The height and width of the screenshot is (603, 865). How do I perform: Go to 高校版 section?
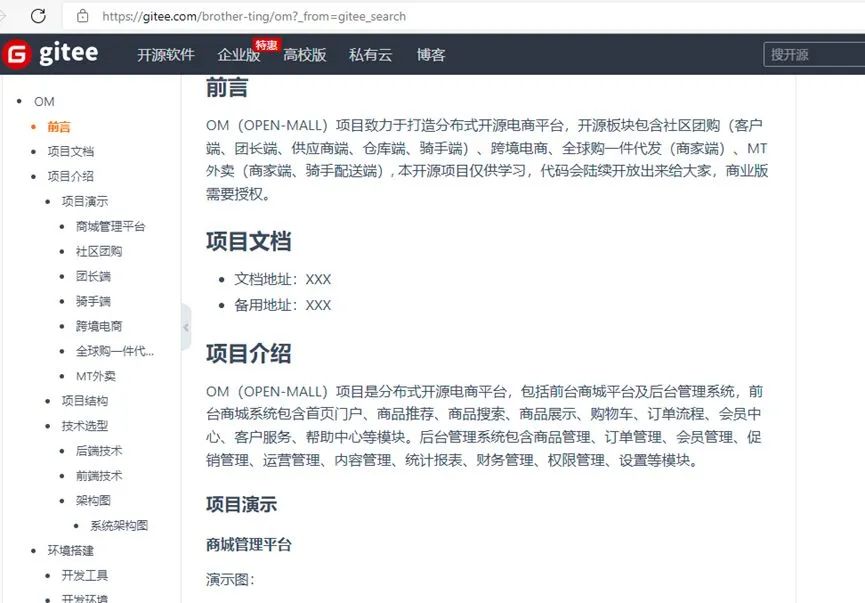click(x=305, y=55)
